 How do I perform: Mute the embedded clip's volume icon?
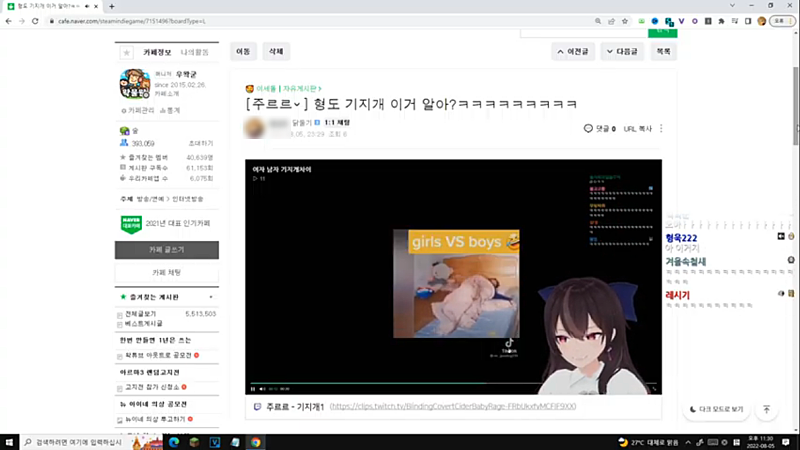coord(262,389)
